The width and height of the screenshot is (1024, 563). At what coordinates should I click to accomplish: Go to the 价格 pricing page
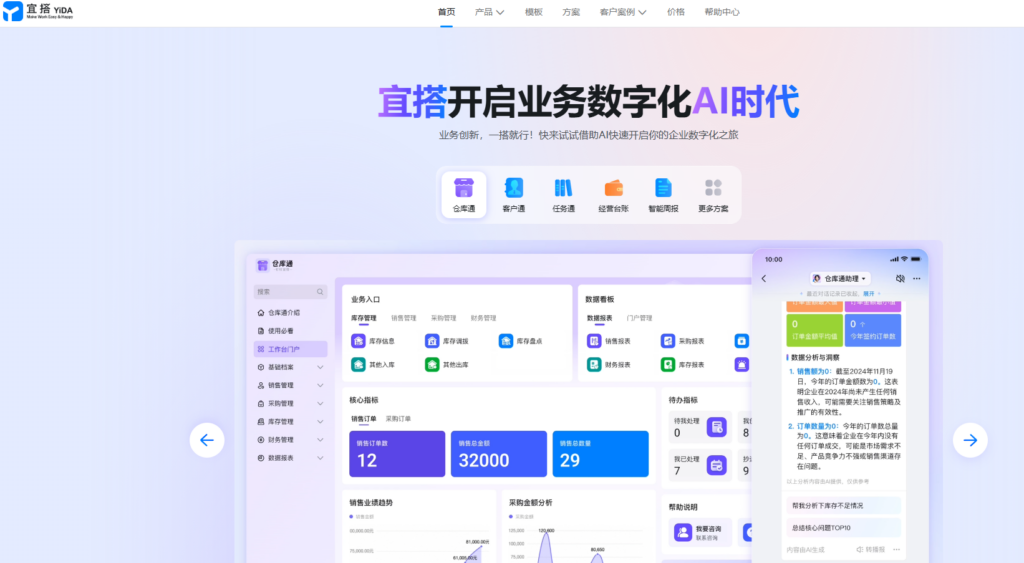pyautogui.click(x=676, y=12)
